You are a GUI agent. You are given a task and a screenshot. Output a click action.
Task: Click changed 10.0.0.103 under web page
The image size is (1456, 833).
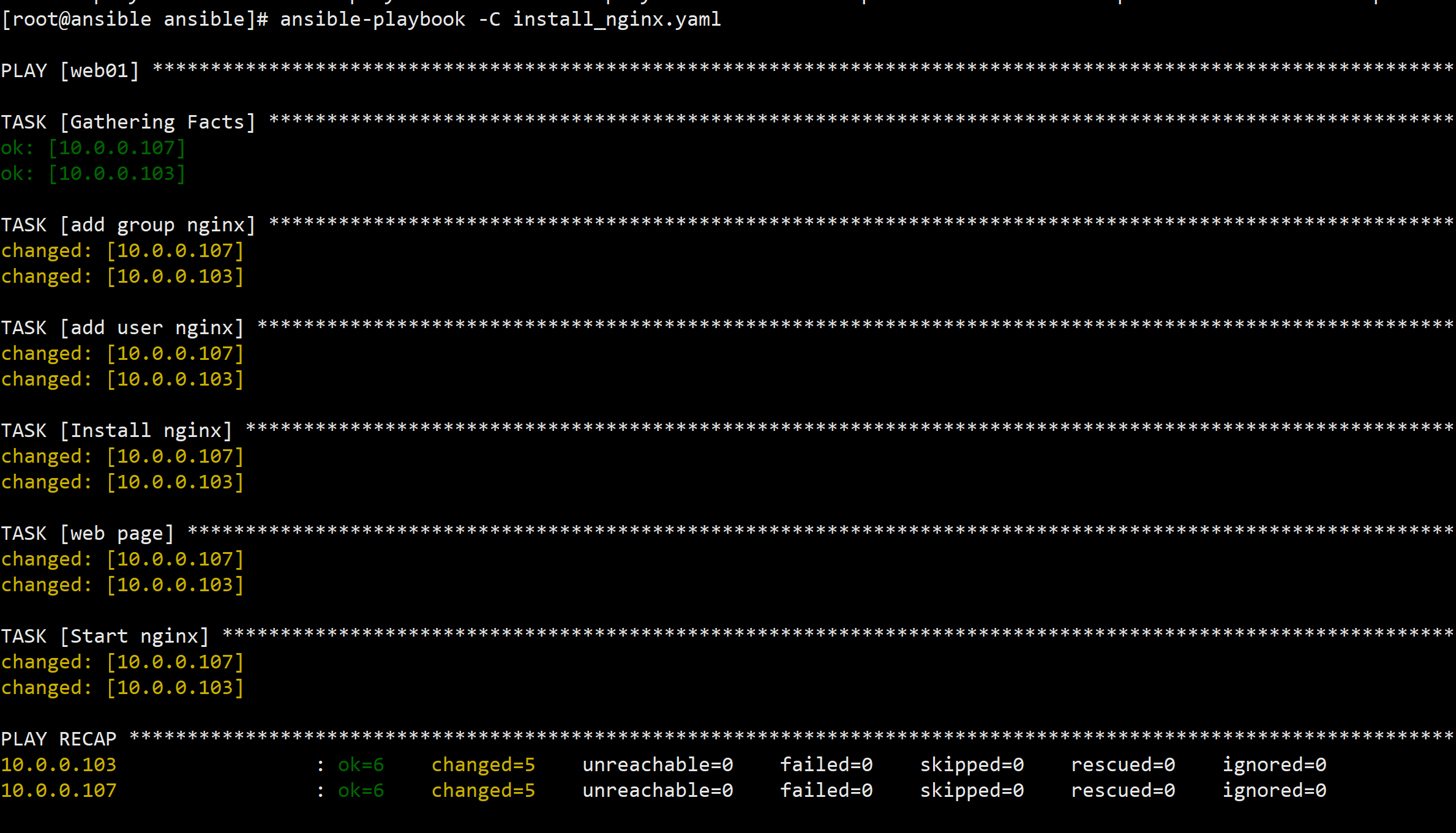point(122,585)
